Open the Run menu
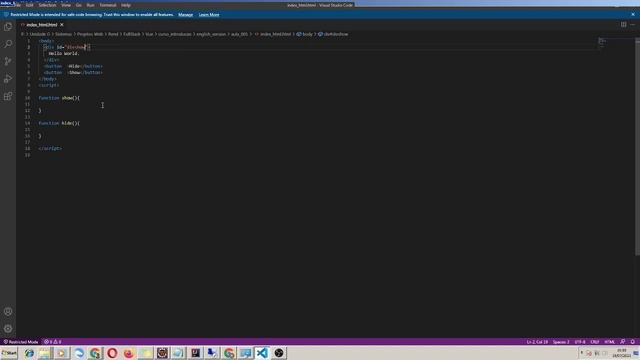640x360 pixels. (x=91, y=5)
